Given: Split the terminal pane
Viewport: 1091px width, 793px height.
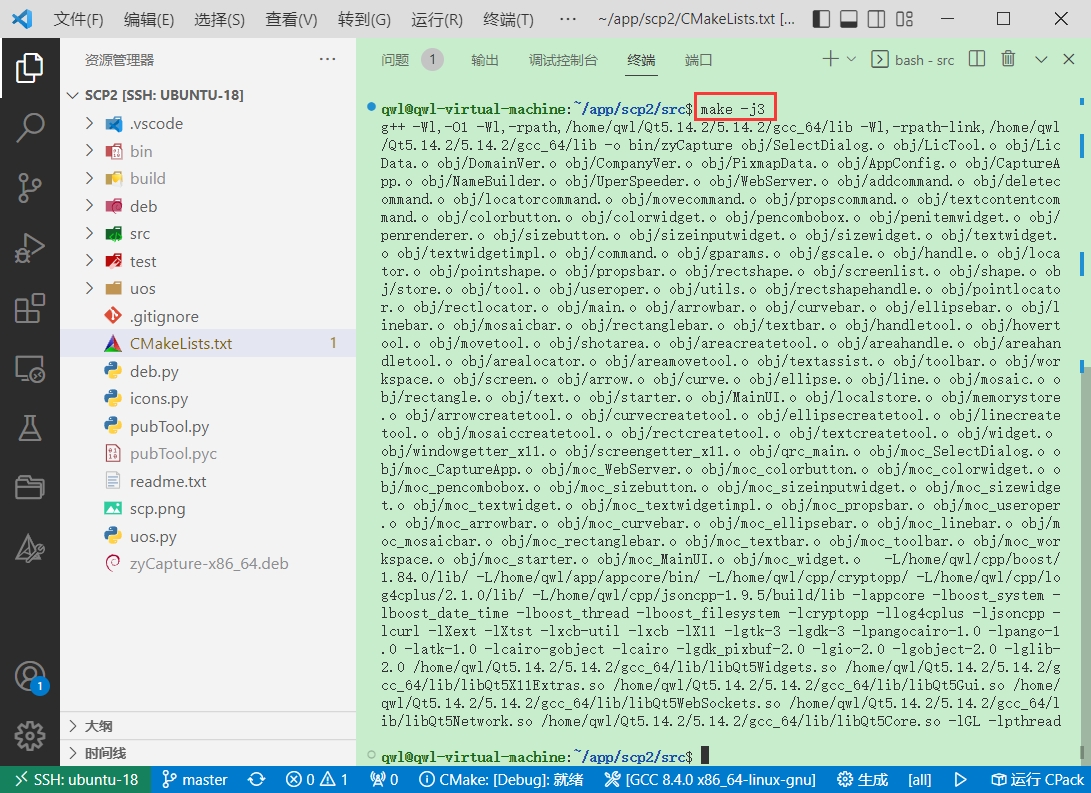Looking at the screenshot, I should 977,60.
